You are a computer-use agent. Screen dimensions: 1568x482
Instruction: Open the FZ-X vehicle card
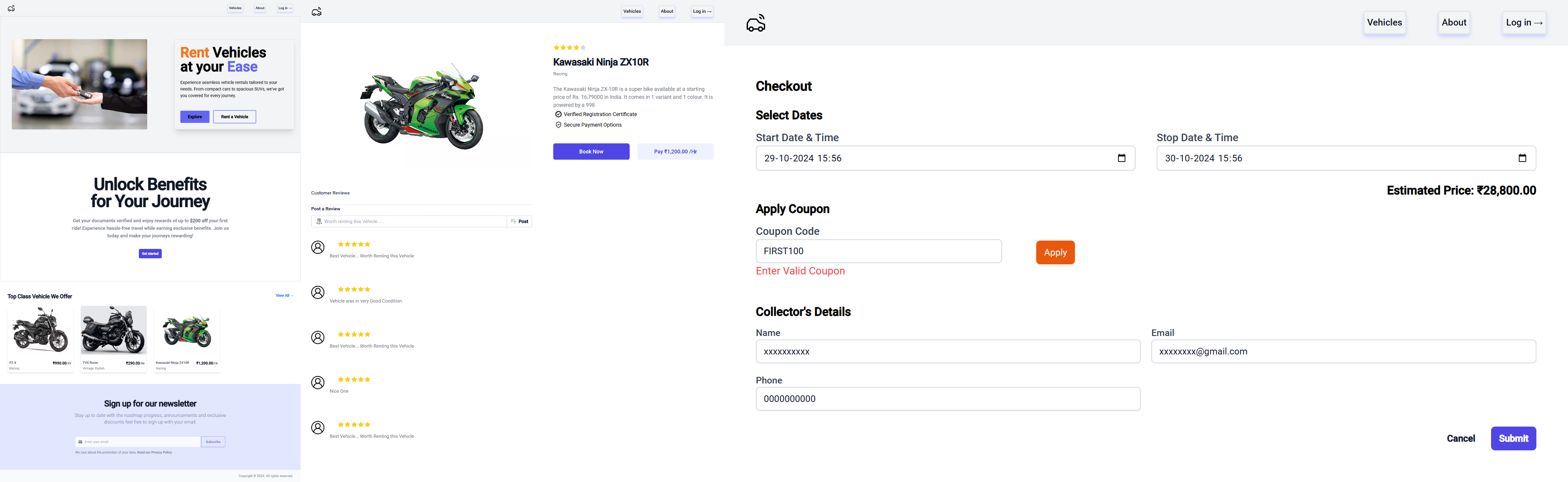click(x=40, y=339)
